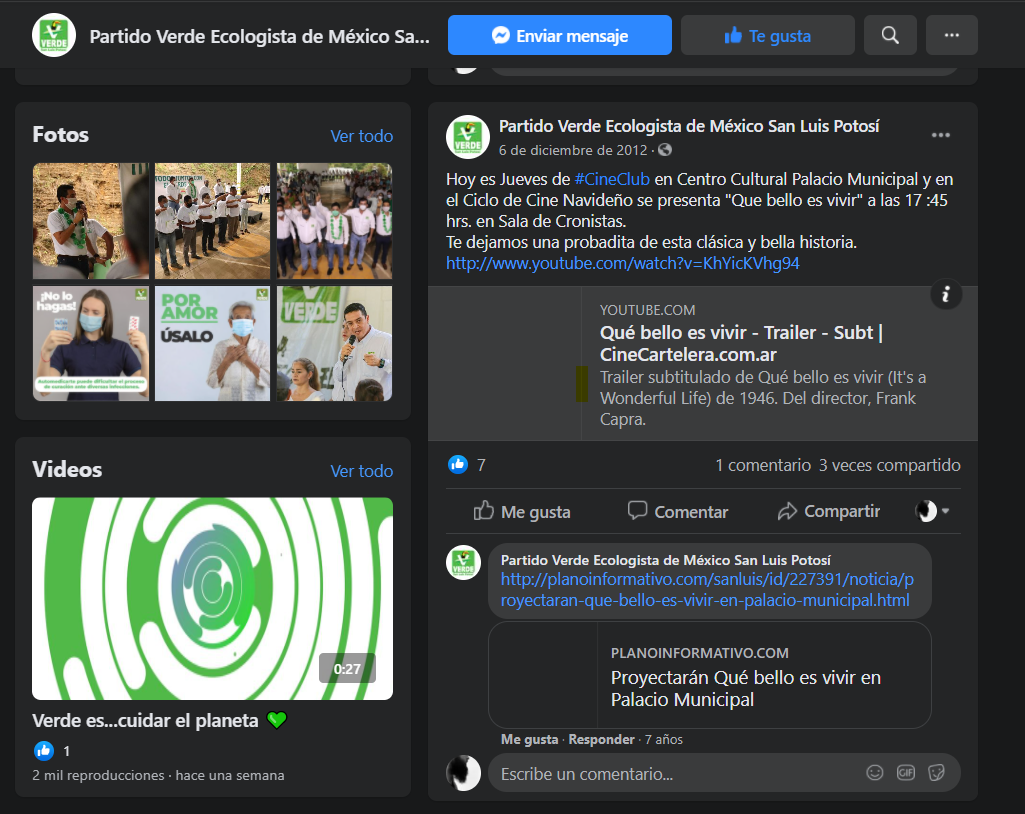Image resolution: width=1025 pixels, height=814 pixels.
Task: Open the page profile logo in header
Action: click(x=54, y=35)
